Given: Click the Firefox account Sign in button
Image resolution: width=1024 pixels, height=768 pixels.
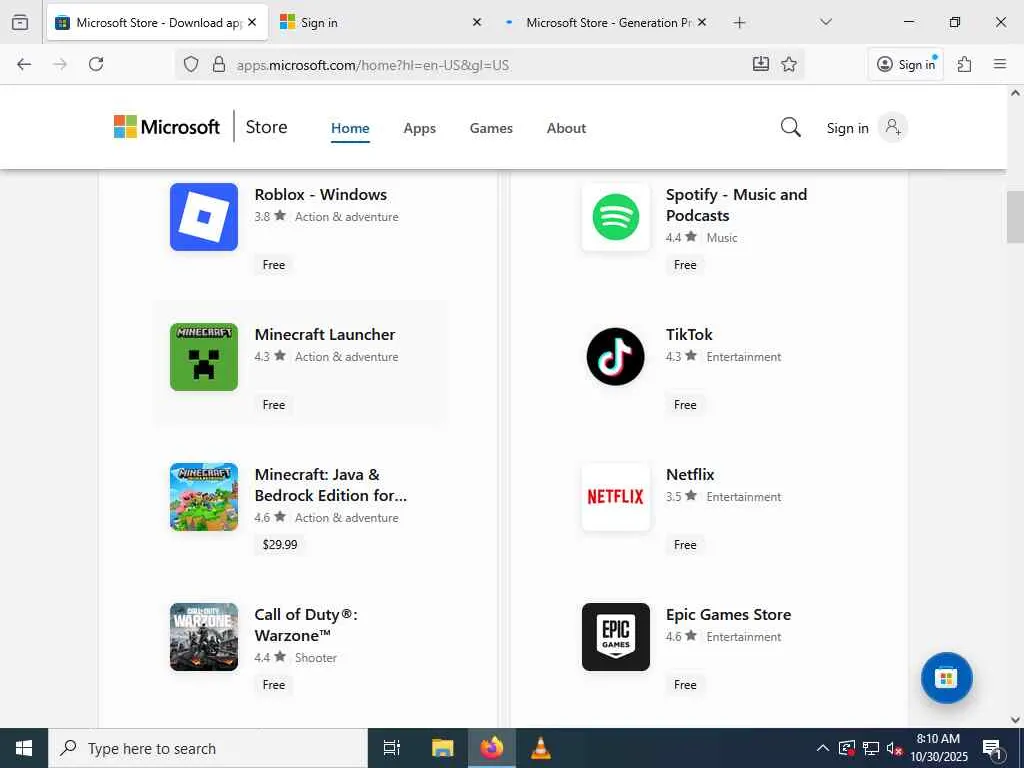Looking at the screenshot, I should coord(906,64).
